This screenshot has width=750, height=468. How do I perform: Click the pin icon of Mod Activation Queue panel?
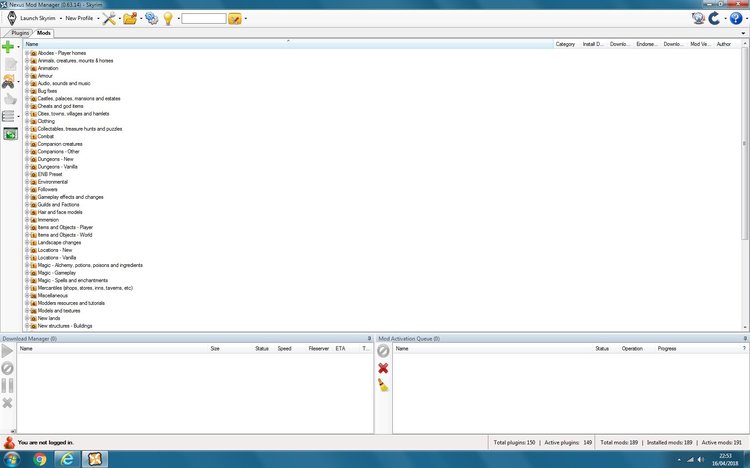(x=745, y=338)
